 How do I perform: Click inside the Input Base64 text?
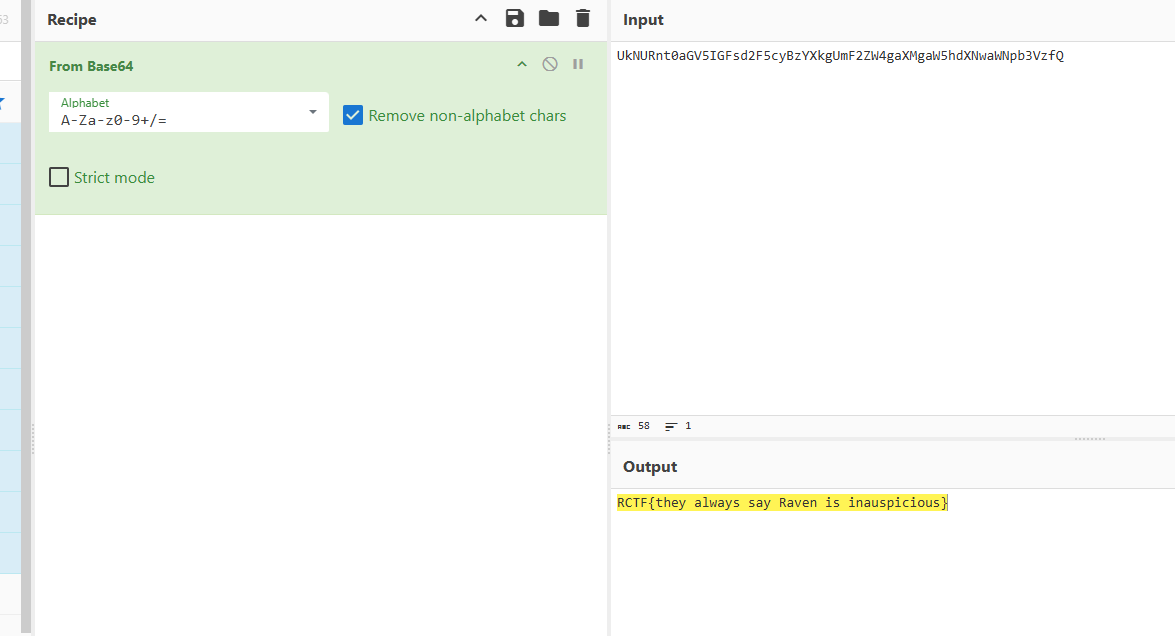click(840, 56)
